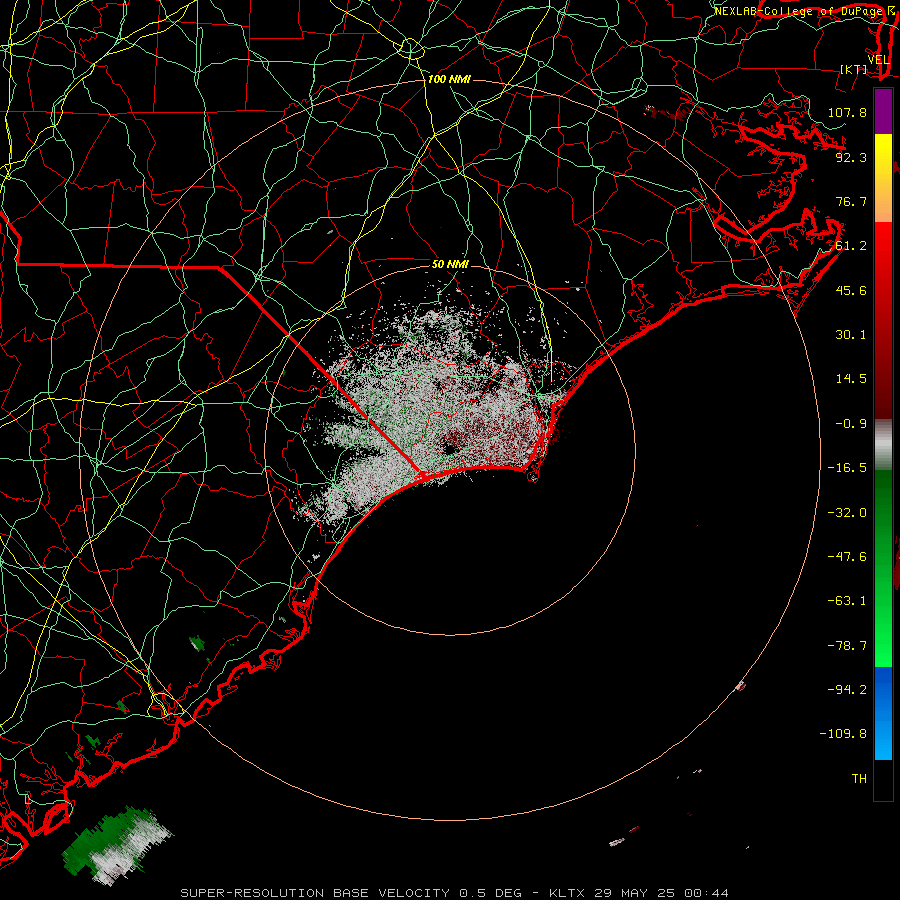Click the TH label on the legend
Screen dimensions: 900x900
(x=859, y=779)
